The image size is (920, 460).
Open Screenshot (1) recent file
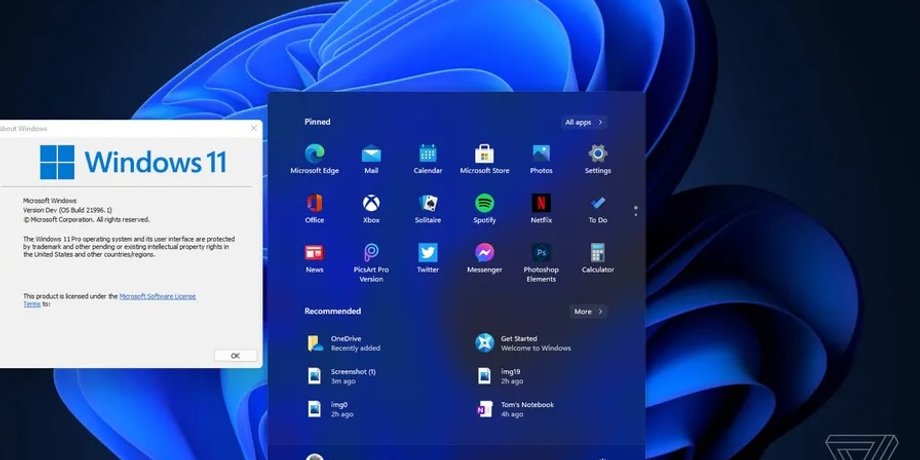(341, 376)
